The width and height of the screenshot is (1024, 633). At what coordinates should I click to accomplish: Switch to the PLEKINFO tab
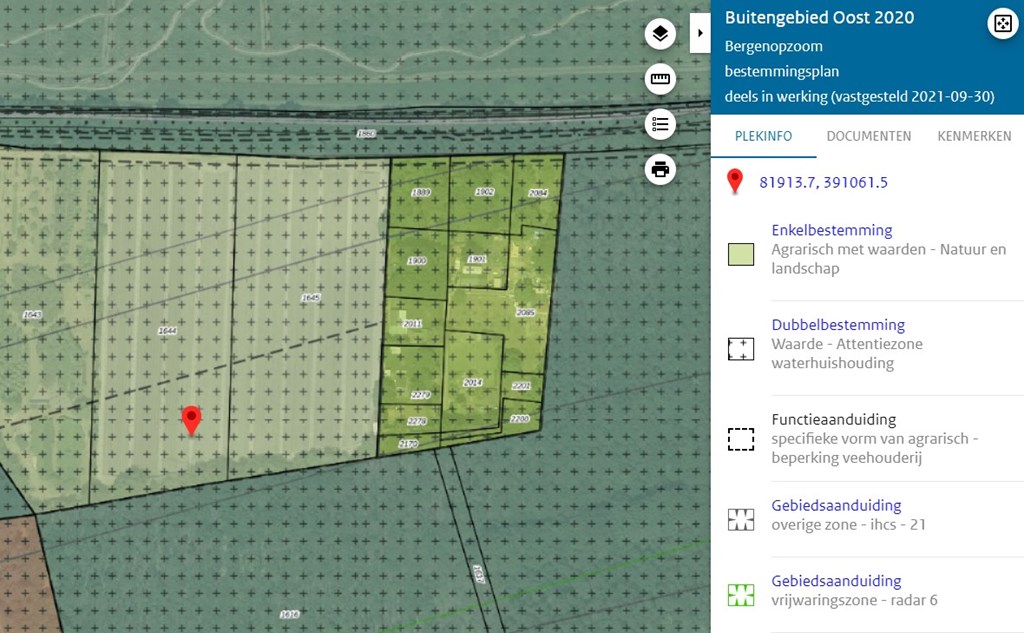pyautogui.click(x=763, y=136)
